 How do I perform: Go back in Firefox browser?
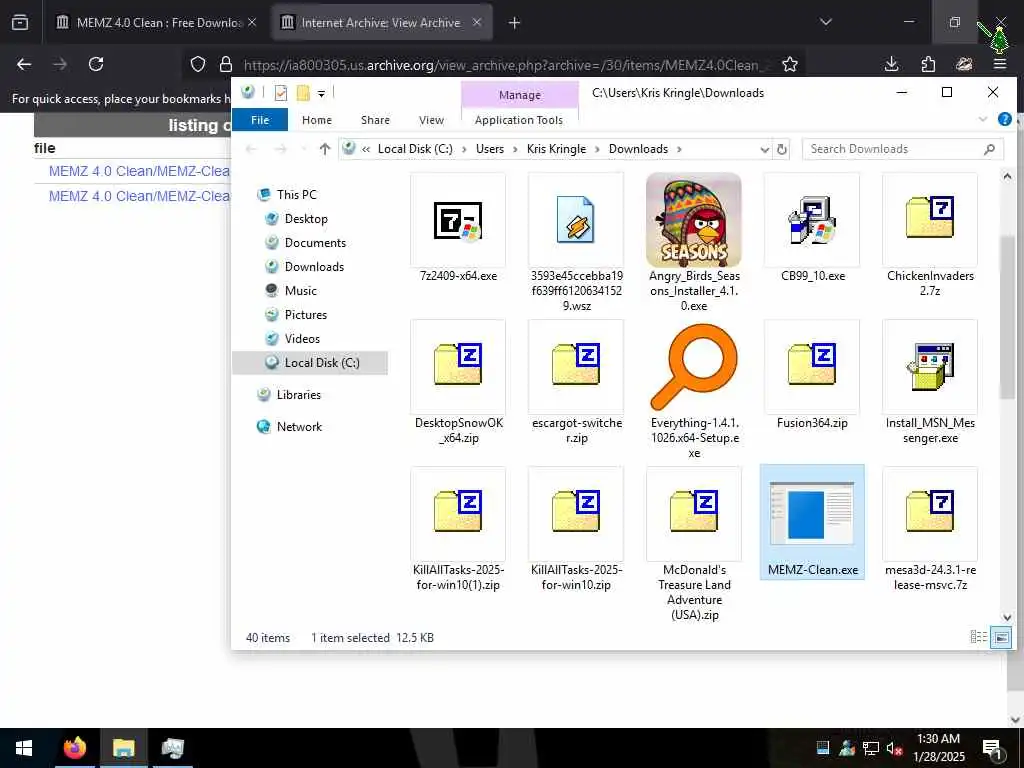point(24,64)
